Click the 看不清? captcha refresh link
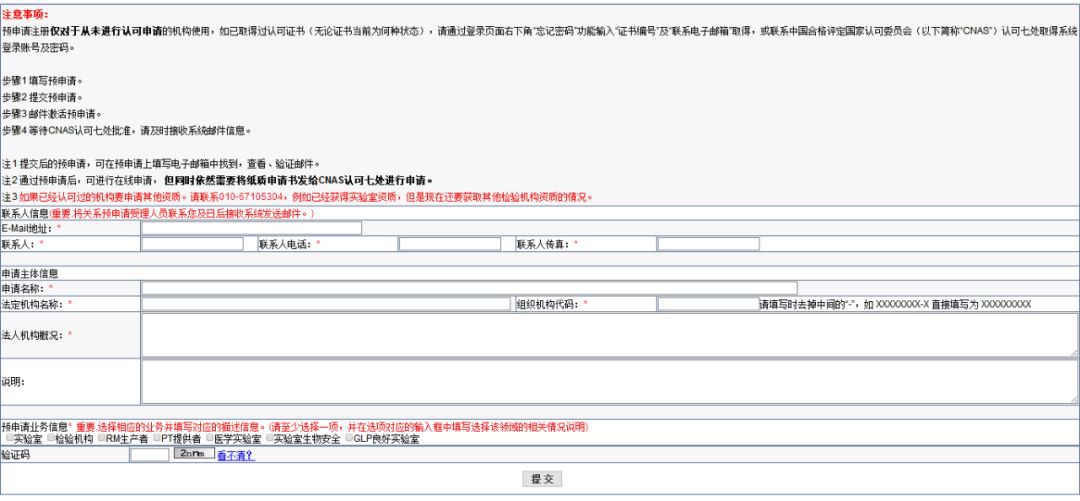The image size is (1080, 501). pos(236,456)
